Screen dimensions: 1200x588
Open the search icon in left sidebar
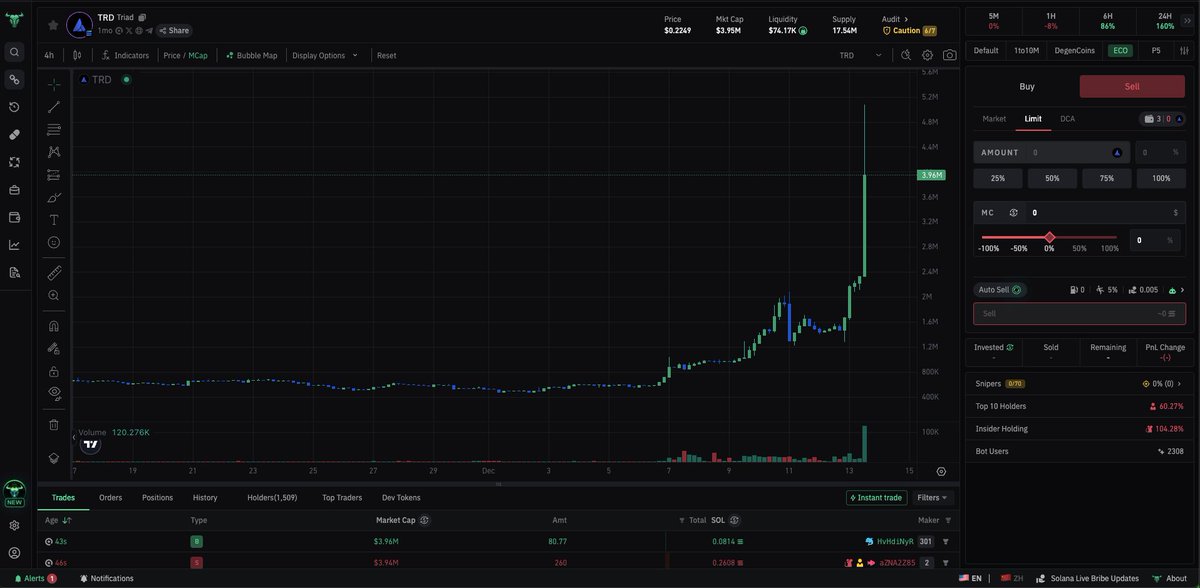[x=14, y=51]
